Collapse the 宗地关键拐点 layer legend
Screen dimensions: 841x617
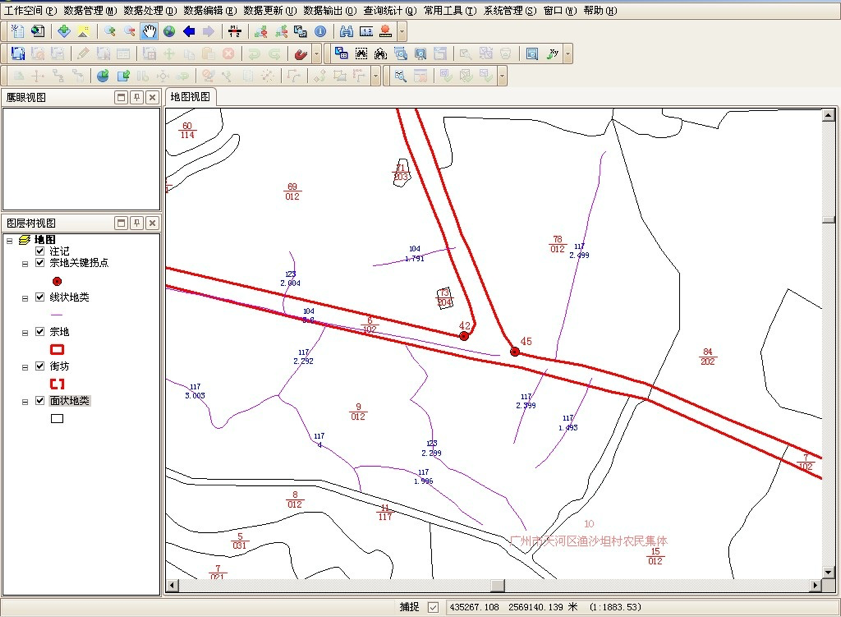point(25,264)
